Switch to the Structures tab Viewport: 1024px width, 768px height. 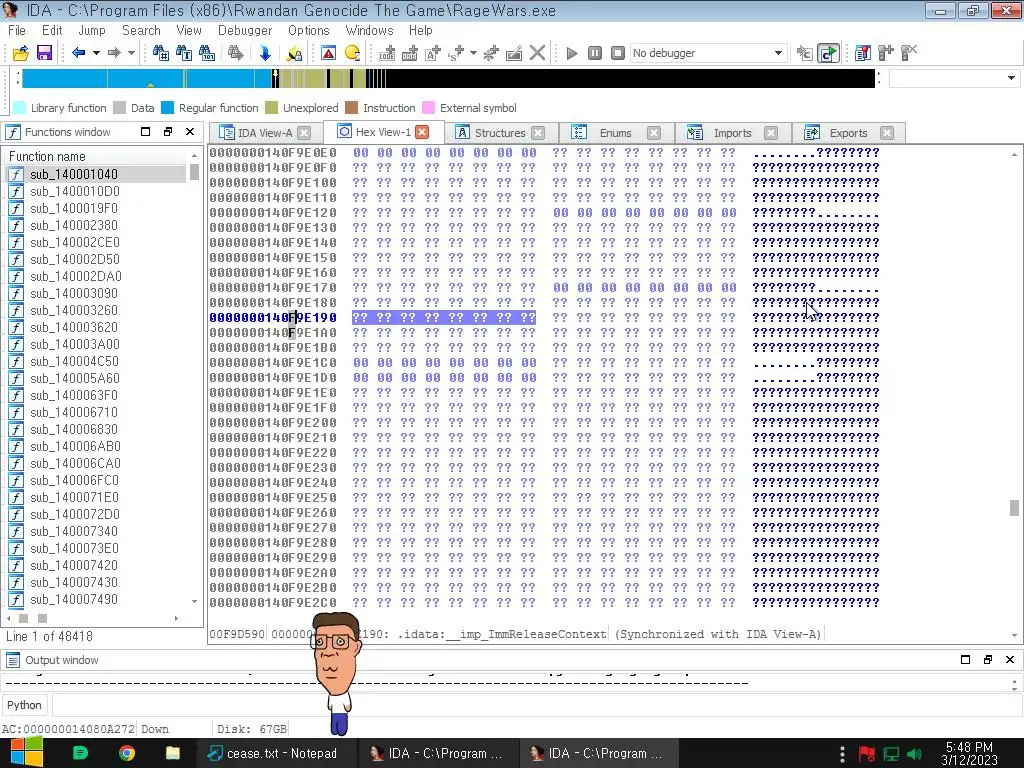click(500, 133)
